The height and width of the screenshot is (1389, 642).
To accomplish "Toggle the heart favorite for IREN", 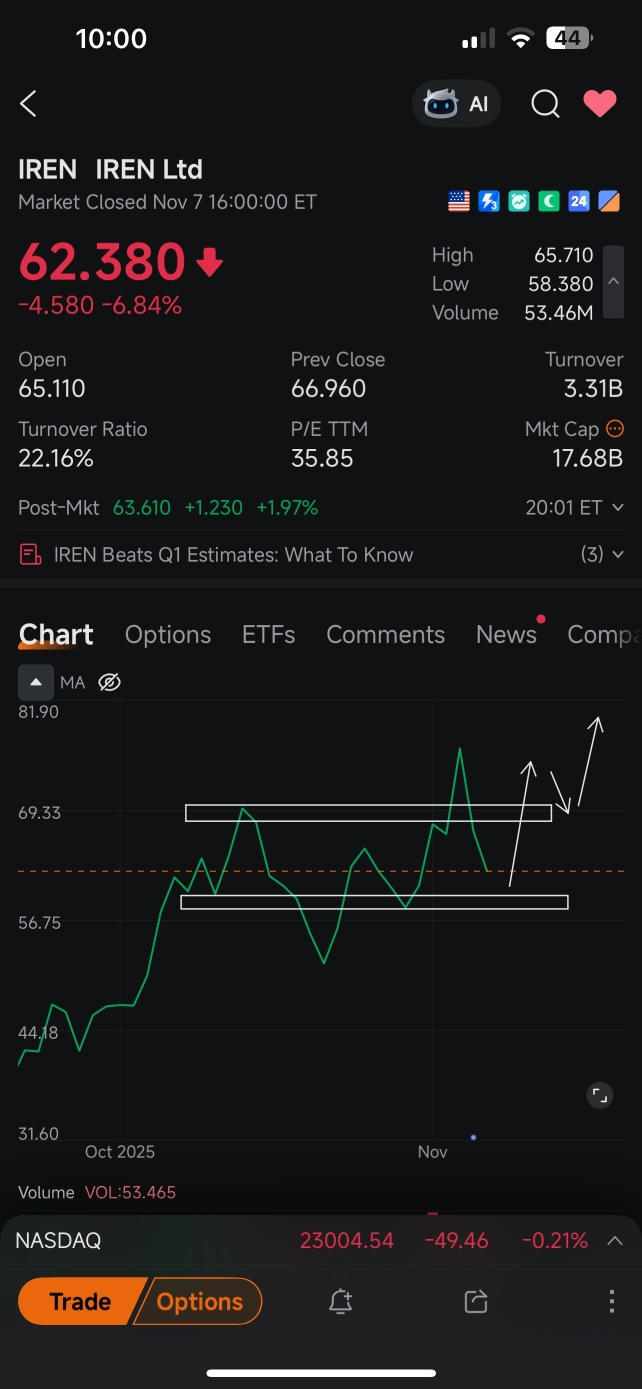I will coord(600,104).
